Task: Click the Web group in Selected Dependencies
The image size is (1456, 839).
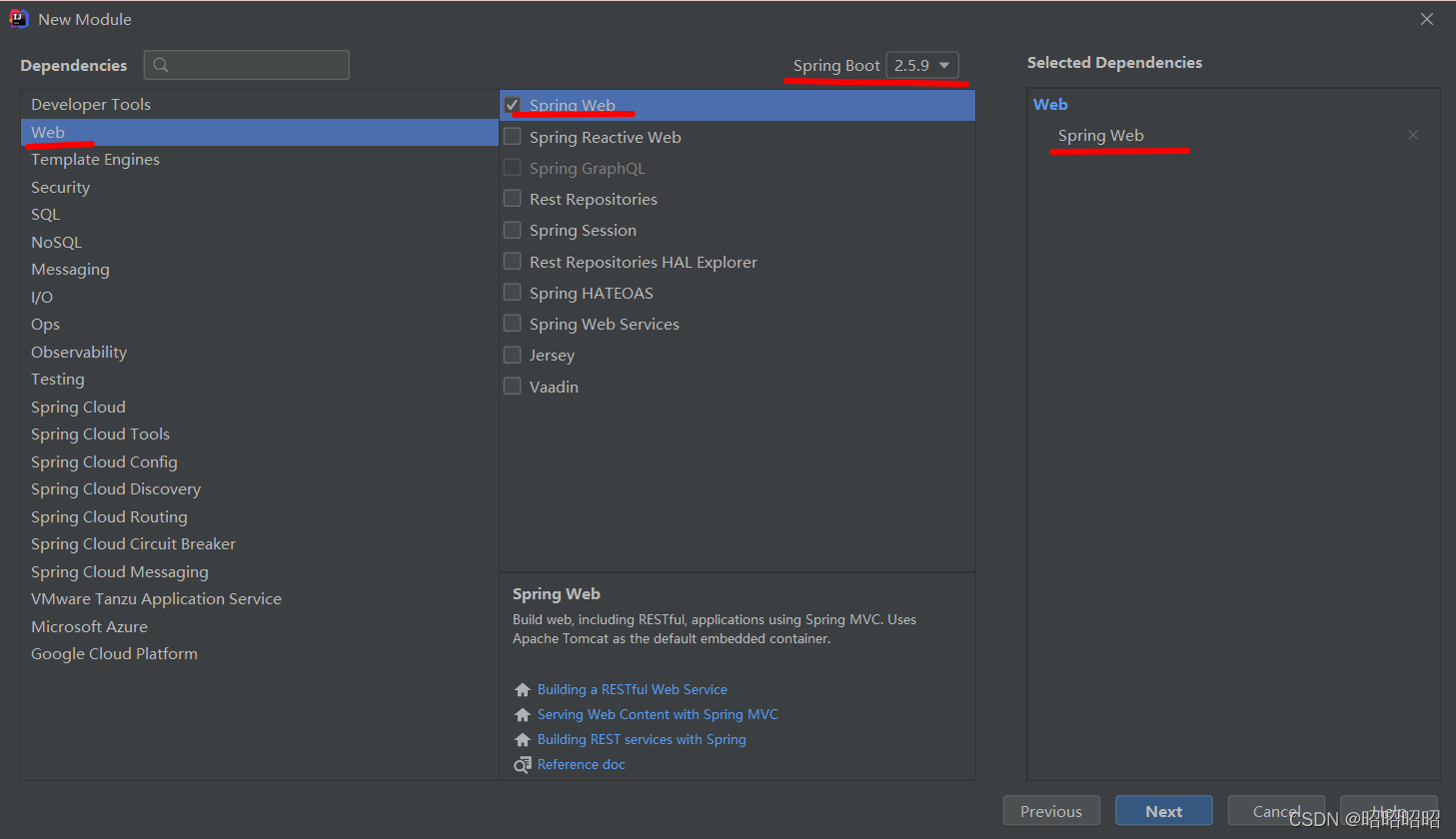Action: [x=1050, y=104]
